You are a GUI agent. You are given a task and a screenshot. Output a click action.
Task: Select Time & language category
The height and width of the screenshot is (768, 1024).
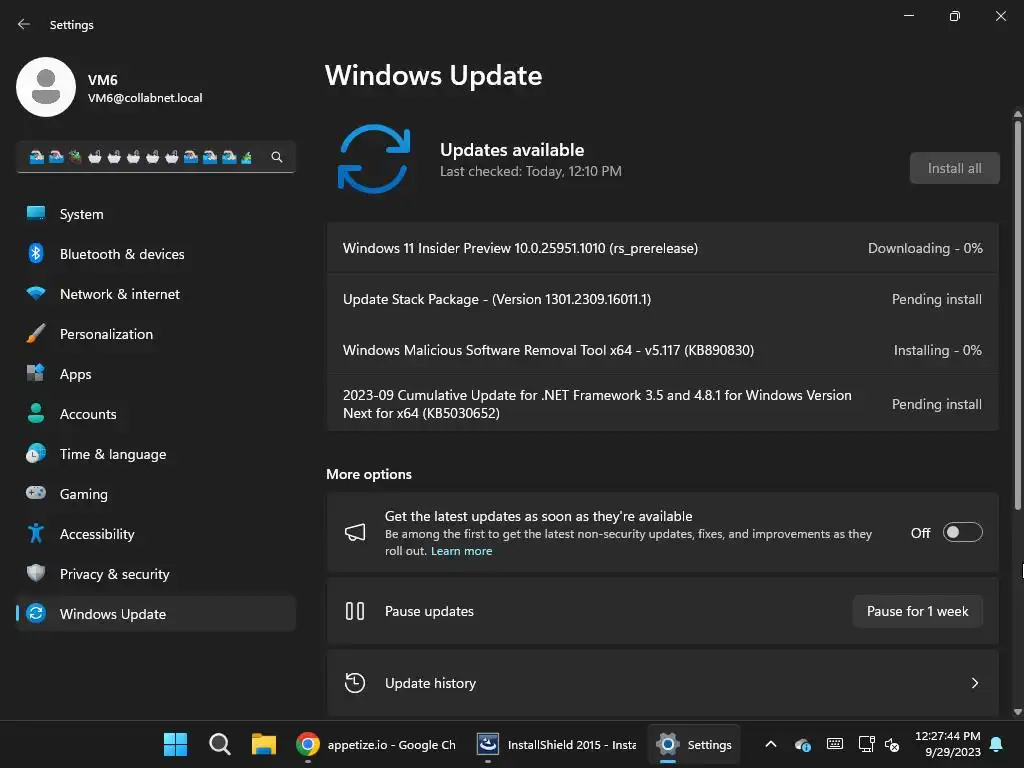pyautogui.click(x=155, y=453)
